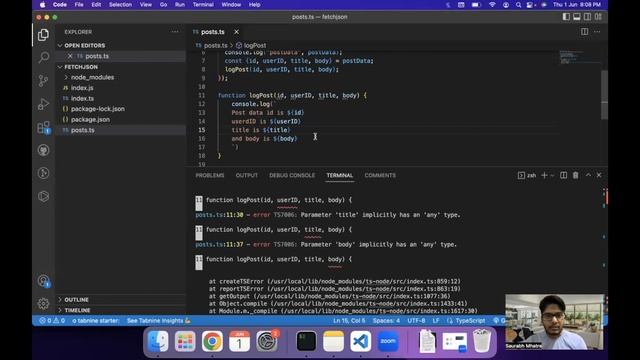Open the Extensions view

pos(43,127)
